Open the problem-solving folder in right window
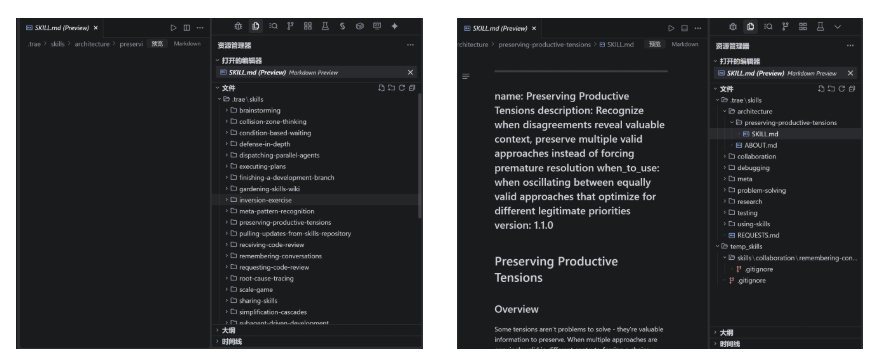Viewport: 875px width, 363px height. point(786,190)
